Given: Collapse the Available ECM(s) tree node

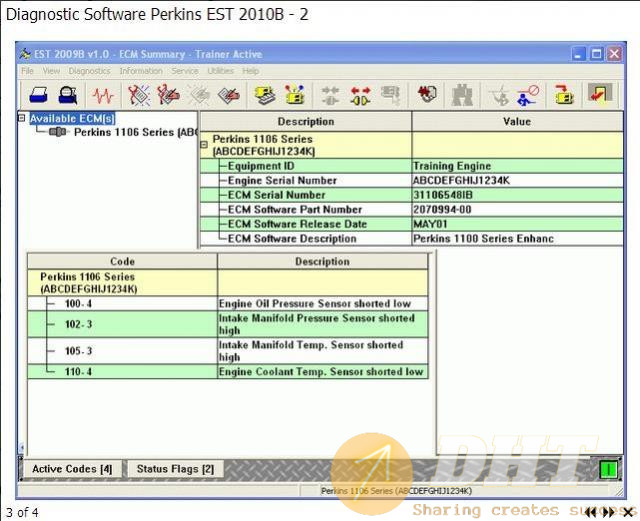Looking at the screenshot, I should (x=22, y=118).
